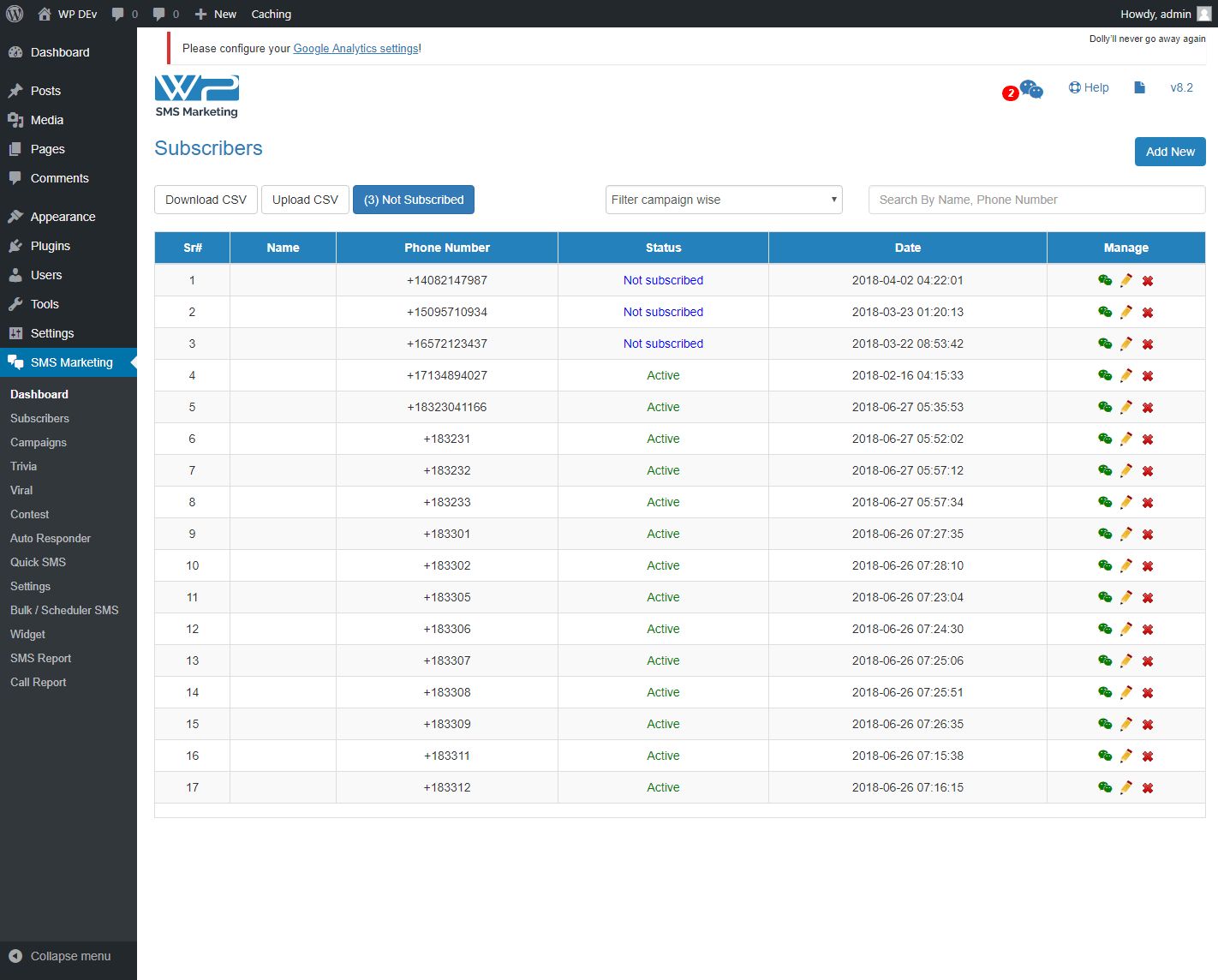
Task: Open the Filter campaign wise dropdown
Action: pyautogui.click(x=724, y=200)
